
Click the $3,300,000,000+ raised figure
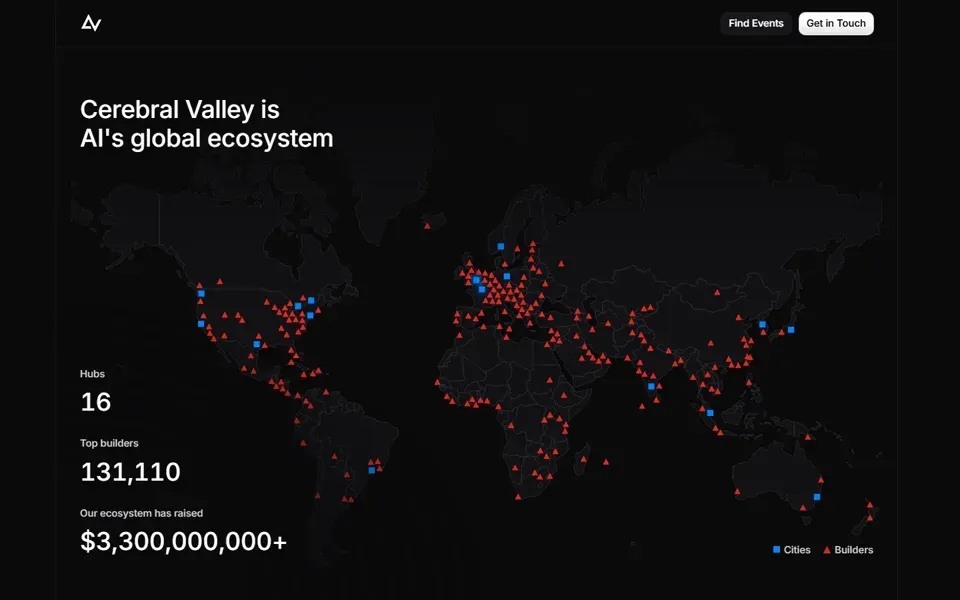point(183,541)
